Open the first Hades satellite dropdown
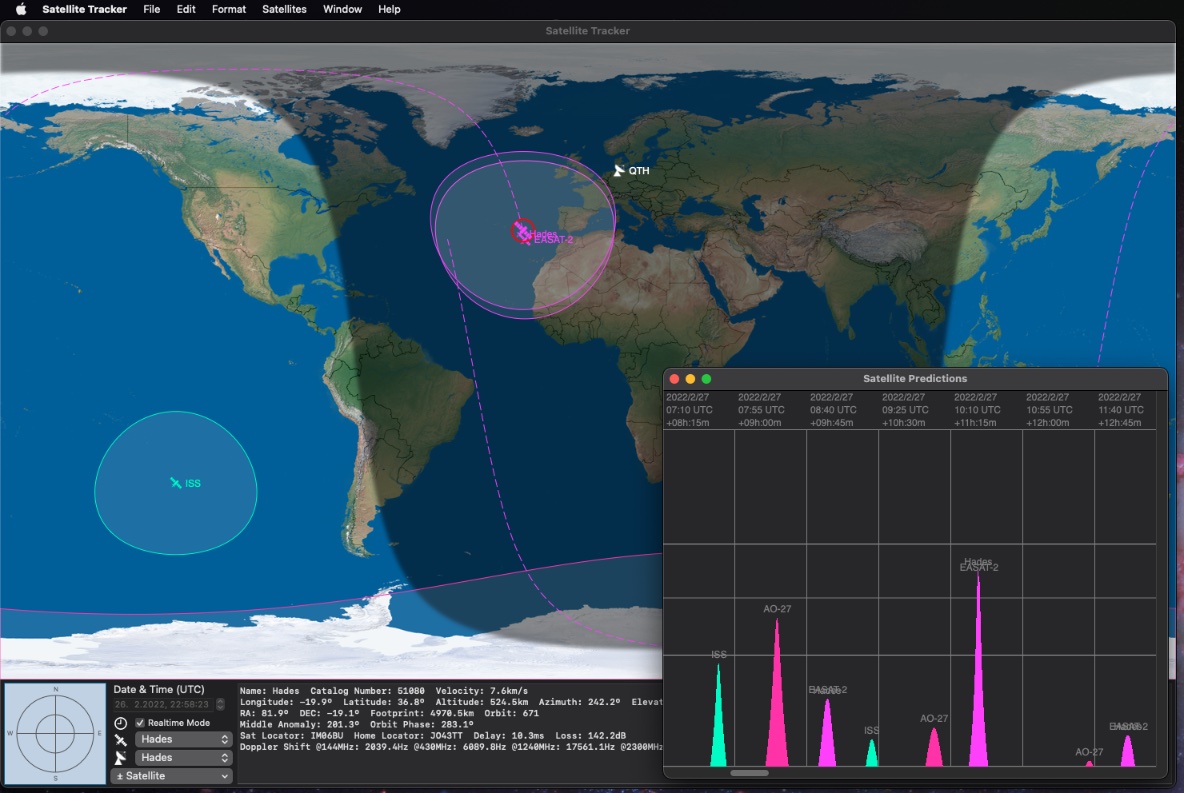1184x793 pixels. [183, 739]
